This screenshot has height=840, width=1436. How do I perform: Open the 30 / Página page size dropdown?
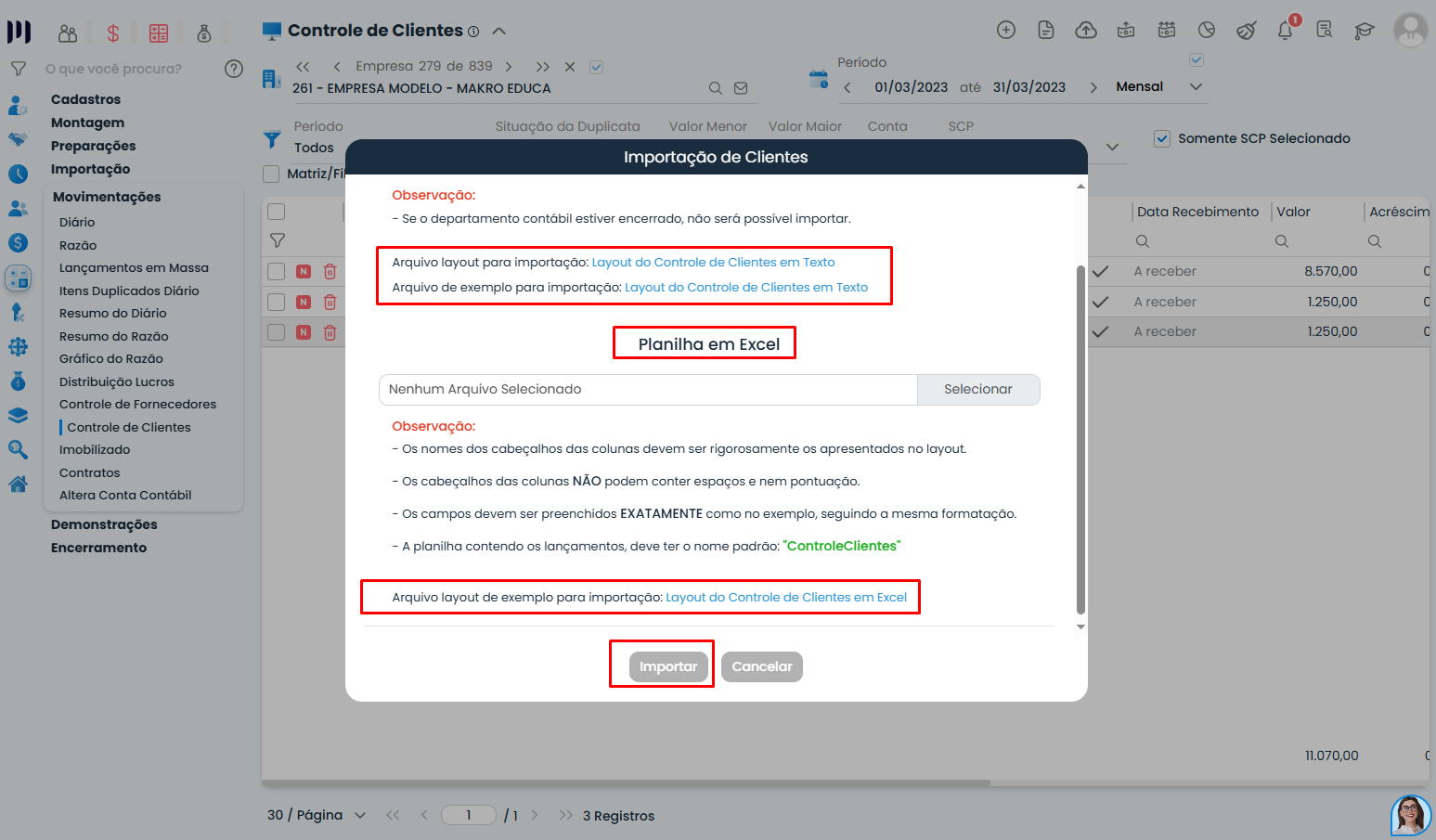pyautogui.click(x=317, y=815)
